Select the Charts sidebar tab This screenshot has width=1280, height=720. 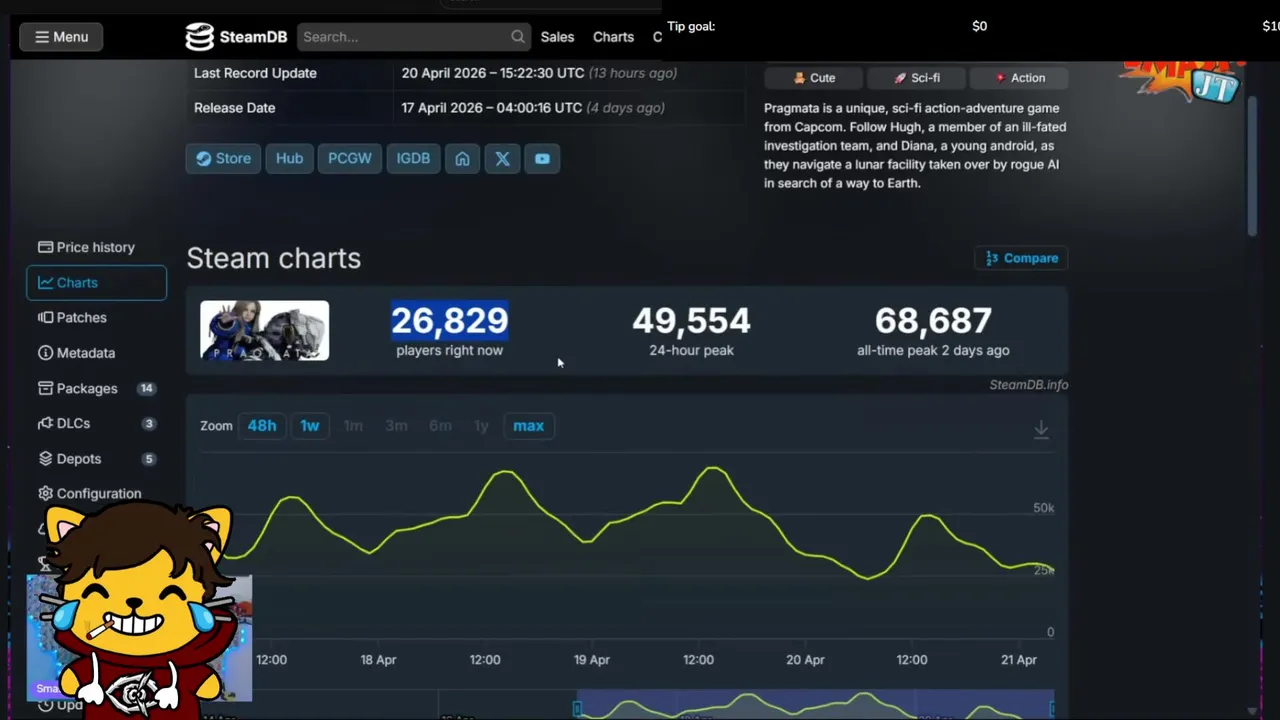(x=96, y=283)
